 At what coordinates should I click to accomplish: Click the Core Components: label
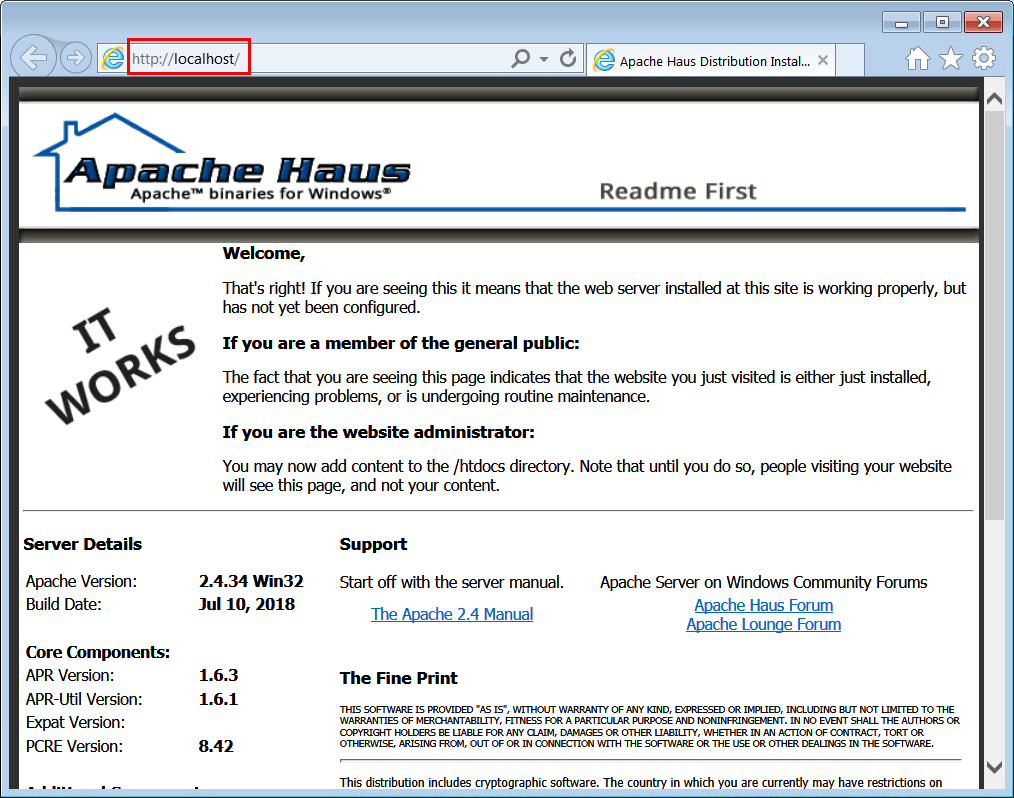tap(98, 652)
